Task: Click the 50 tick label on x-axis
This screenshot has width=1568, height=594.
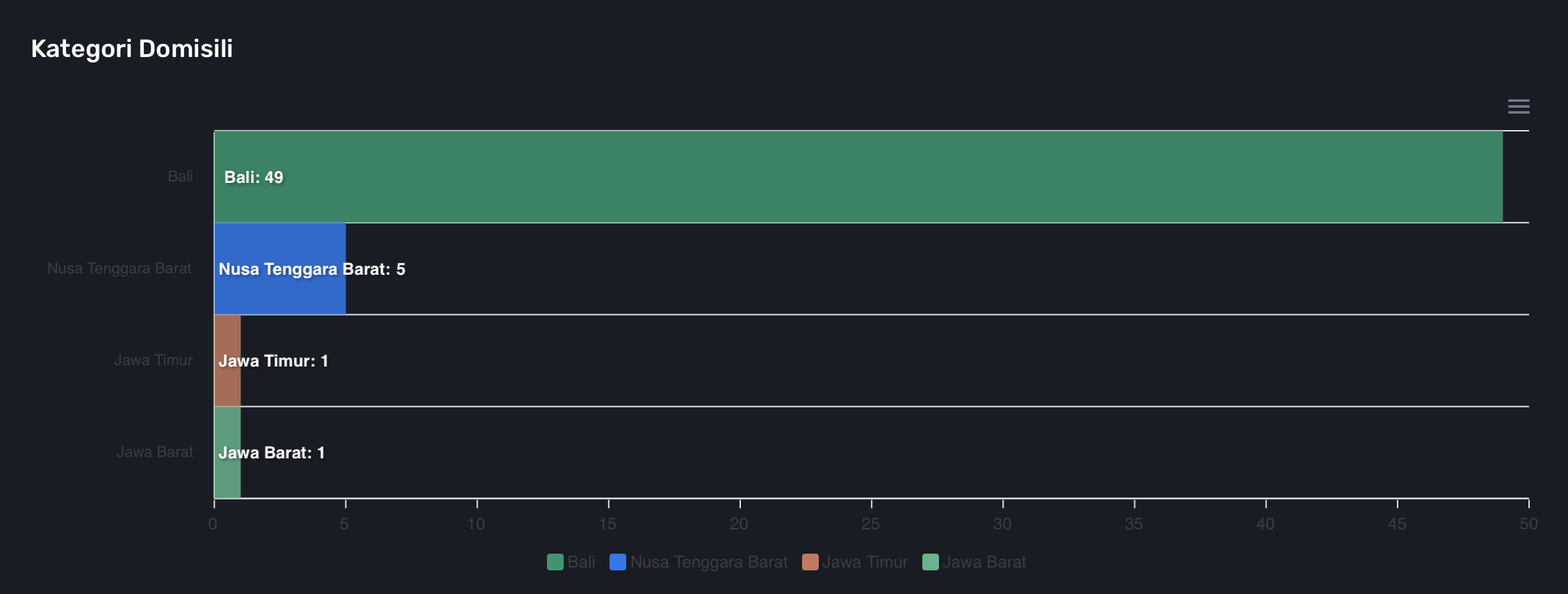Action: coord(1528,524)
